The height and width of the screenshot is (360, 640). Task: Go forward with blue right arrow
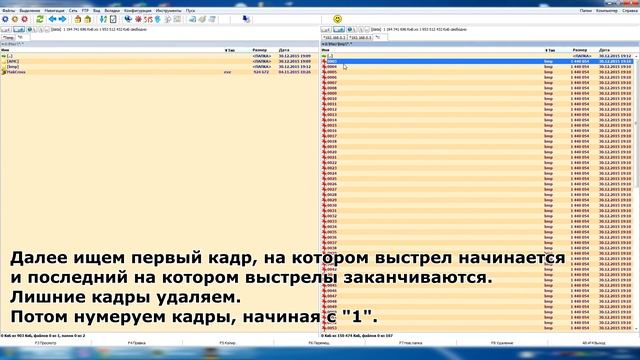coord(62,19)
